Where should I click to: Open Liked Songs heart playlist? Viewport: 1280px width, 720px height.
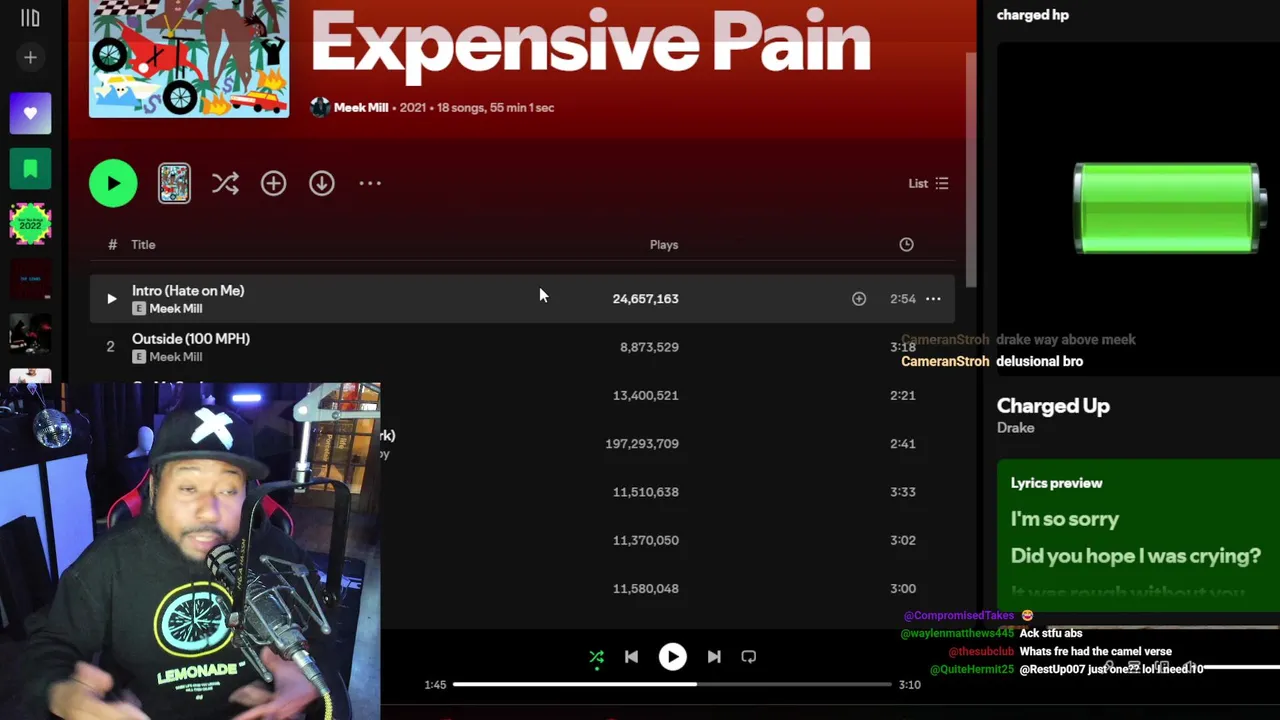pos(30,114)
